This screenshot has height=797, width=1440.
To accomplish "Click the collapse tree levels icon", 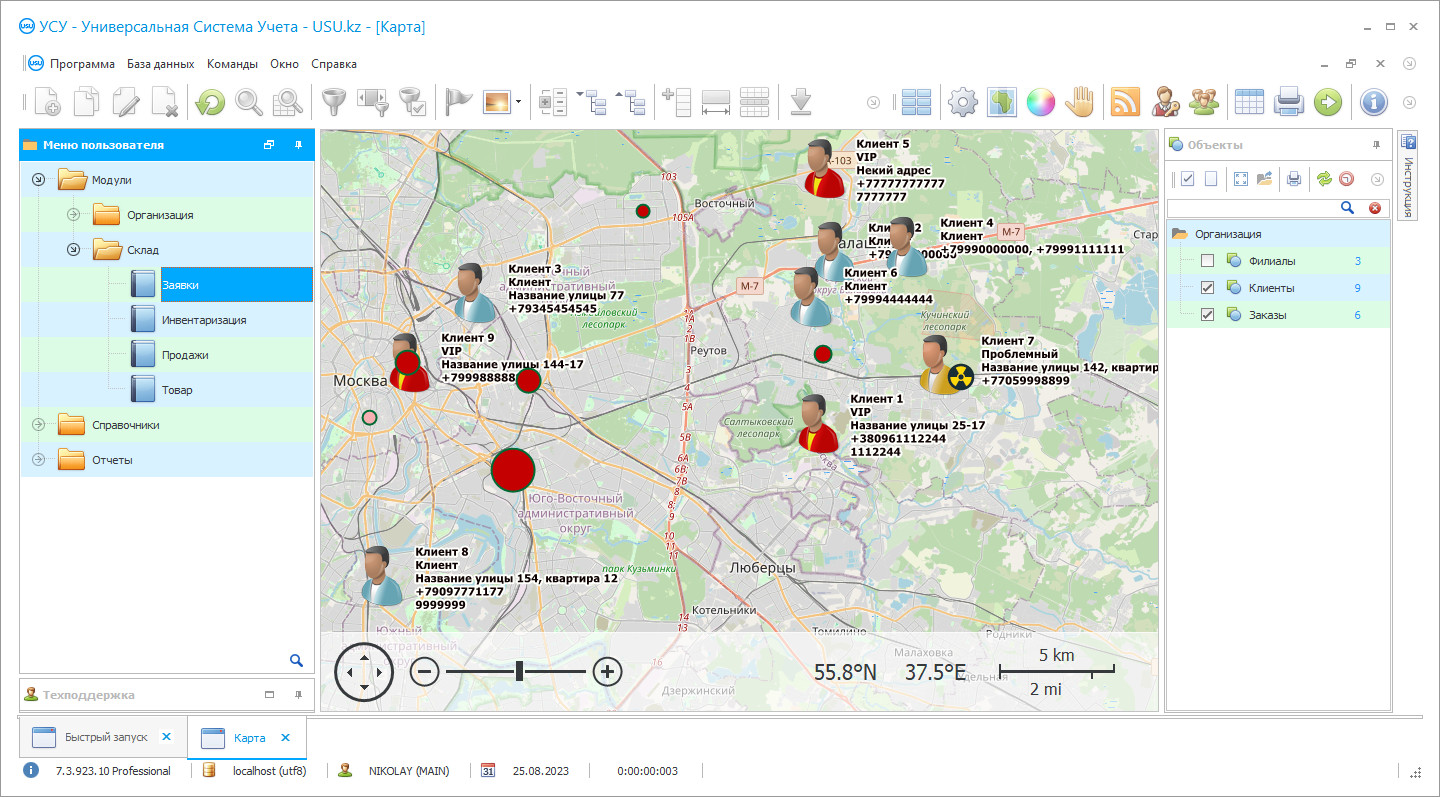I will click(x=631, y=101).
